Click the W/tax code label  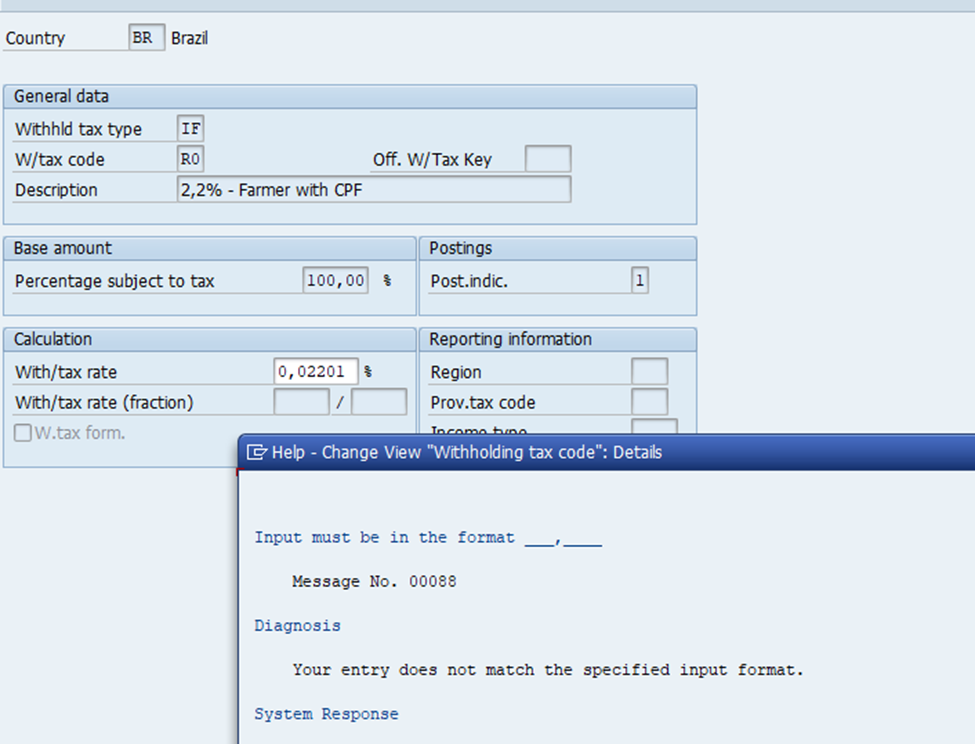pyautogui.click(x=60, y=160)
